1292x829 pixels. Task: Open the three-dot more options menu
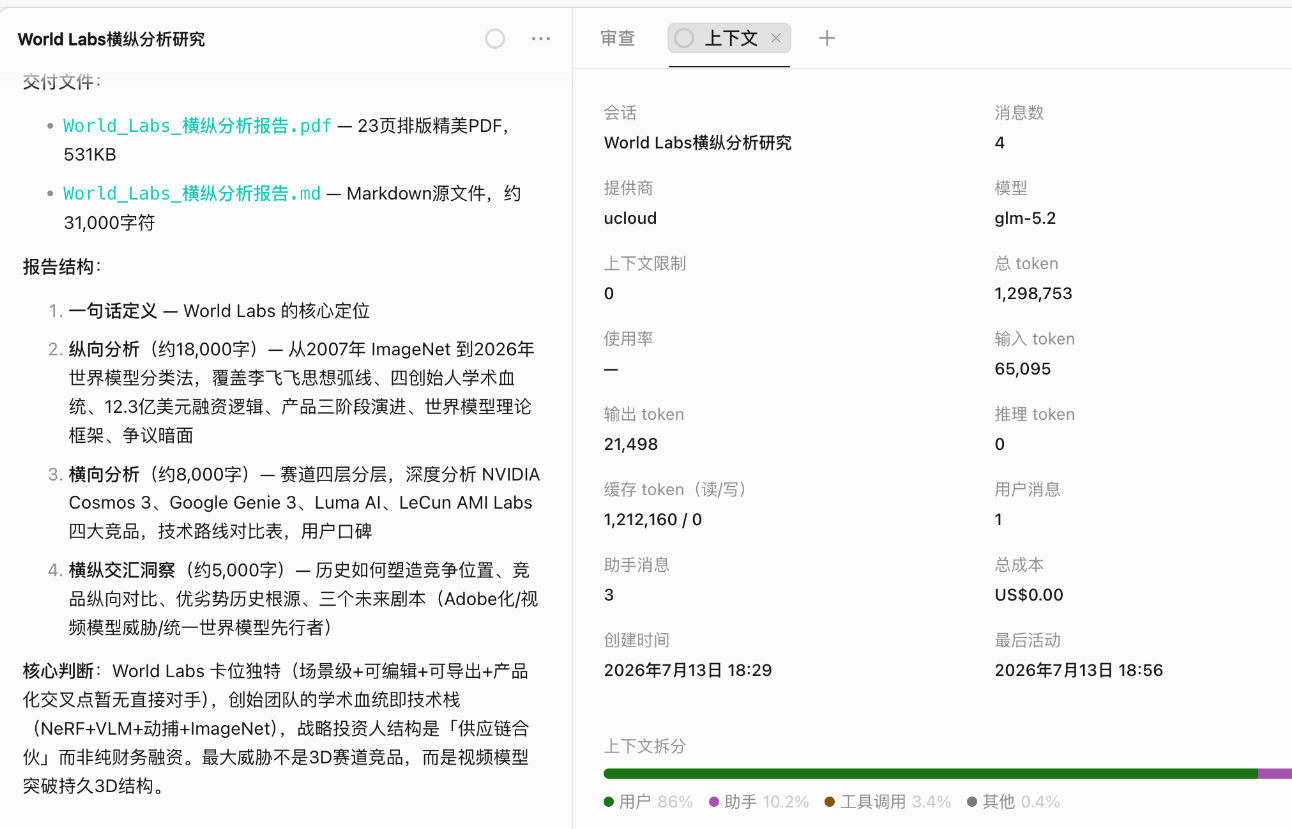(x=541, y=39)
